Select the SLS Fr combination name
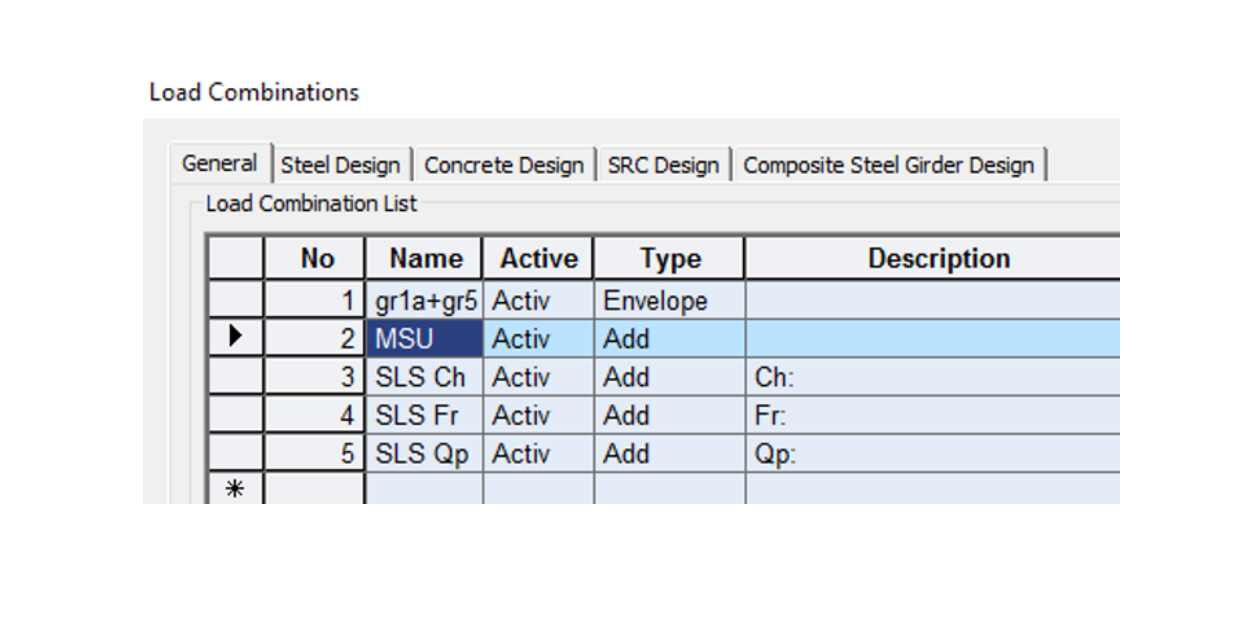Viewport: 1260px width, 630px height. (424, 415)
